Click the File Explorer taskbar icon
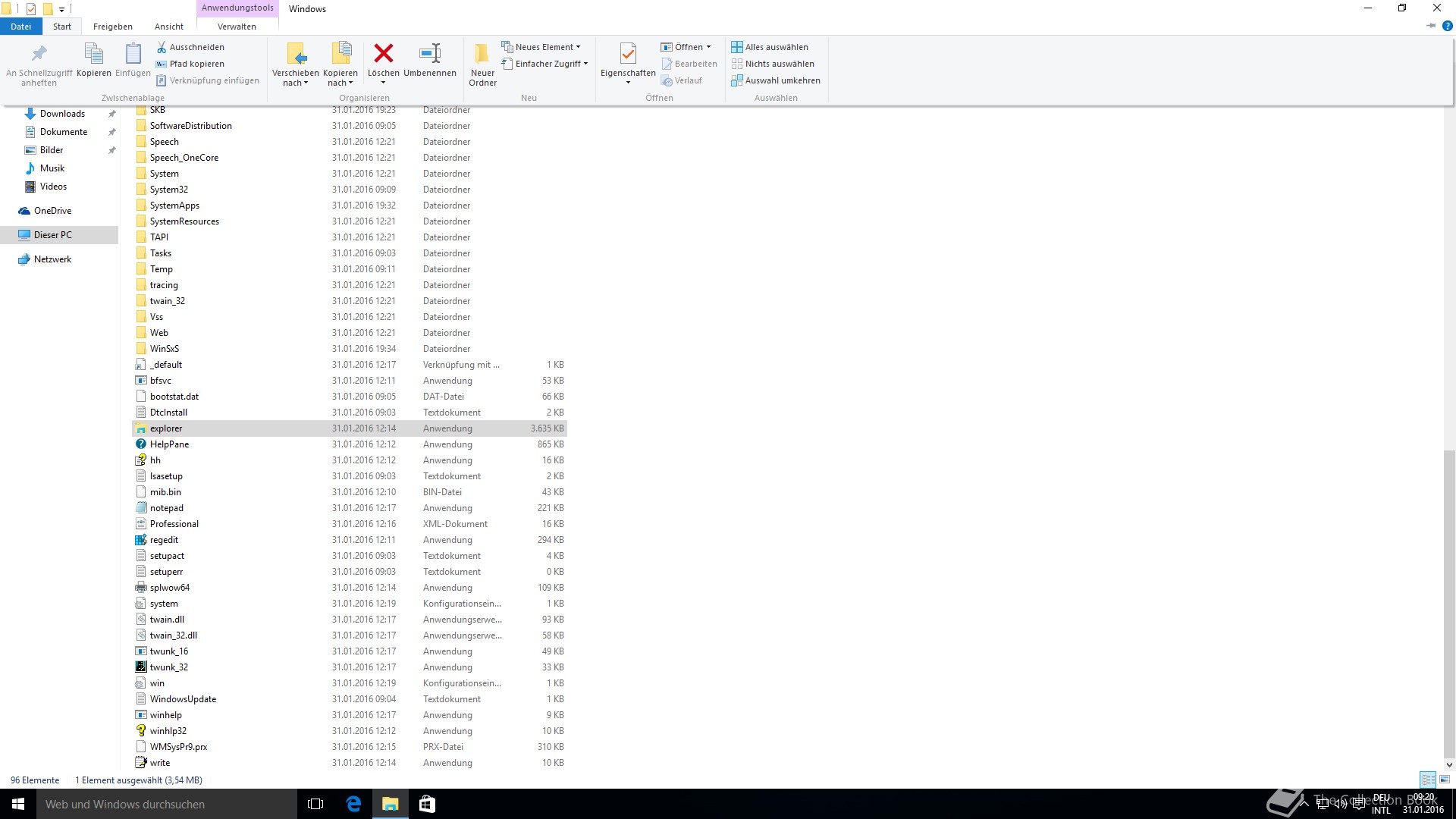 click(391, 804)
